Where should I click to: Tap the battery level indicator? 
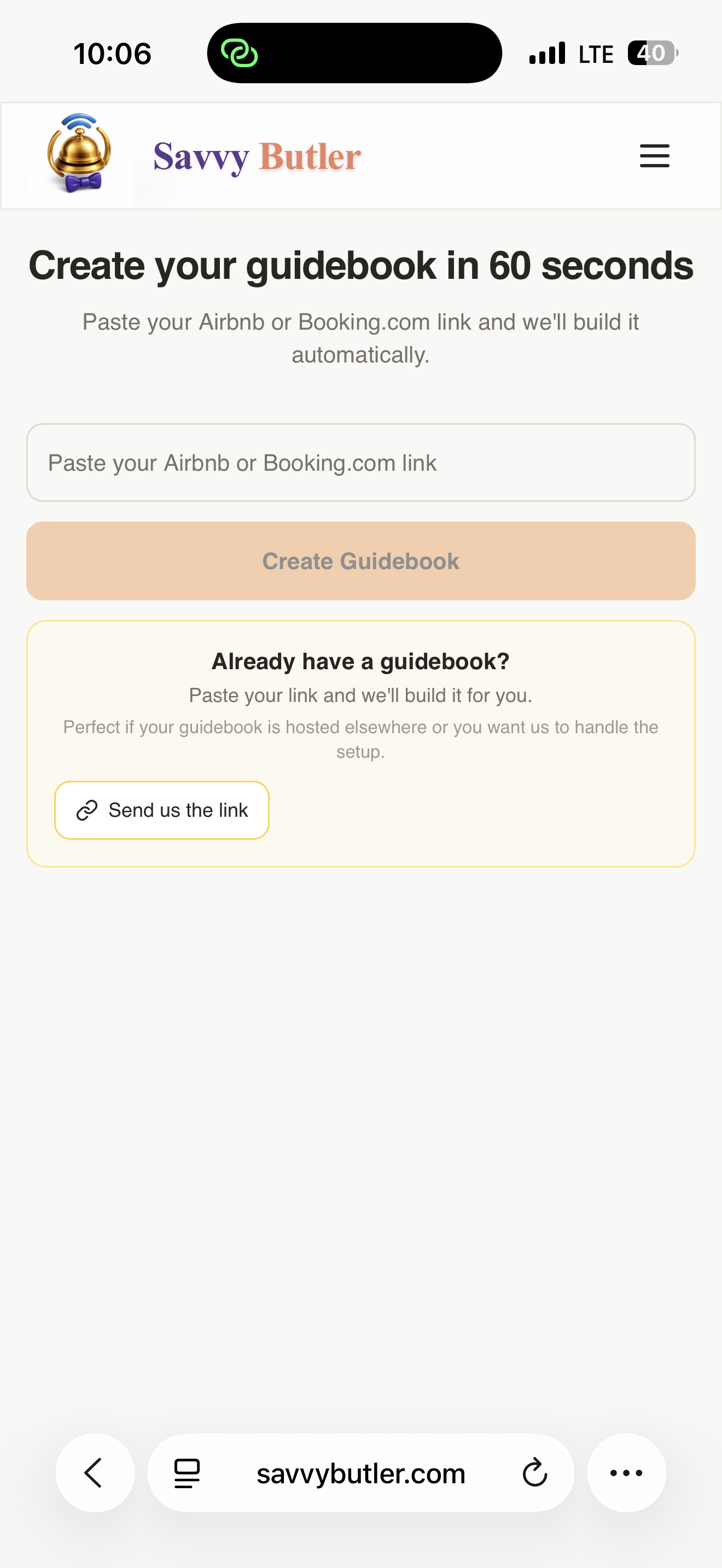653,54
